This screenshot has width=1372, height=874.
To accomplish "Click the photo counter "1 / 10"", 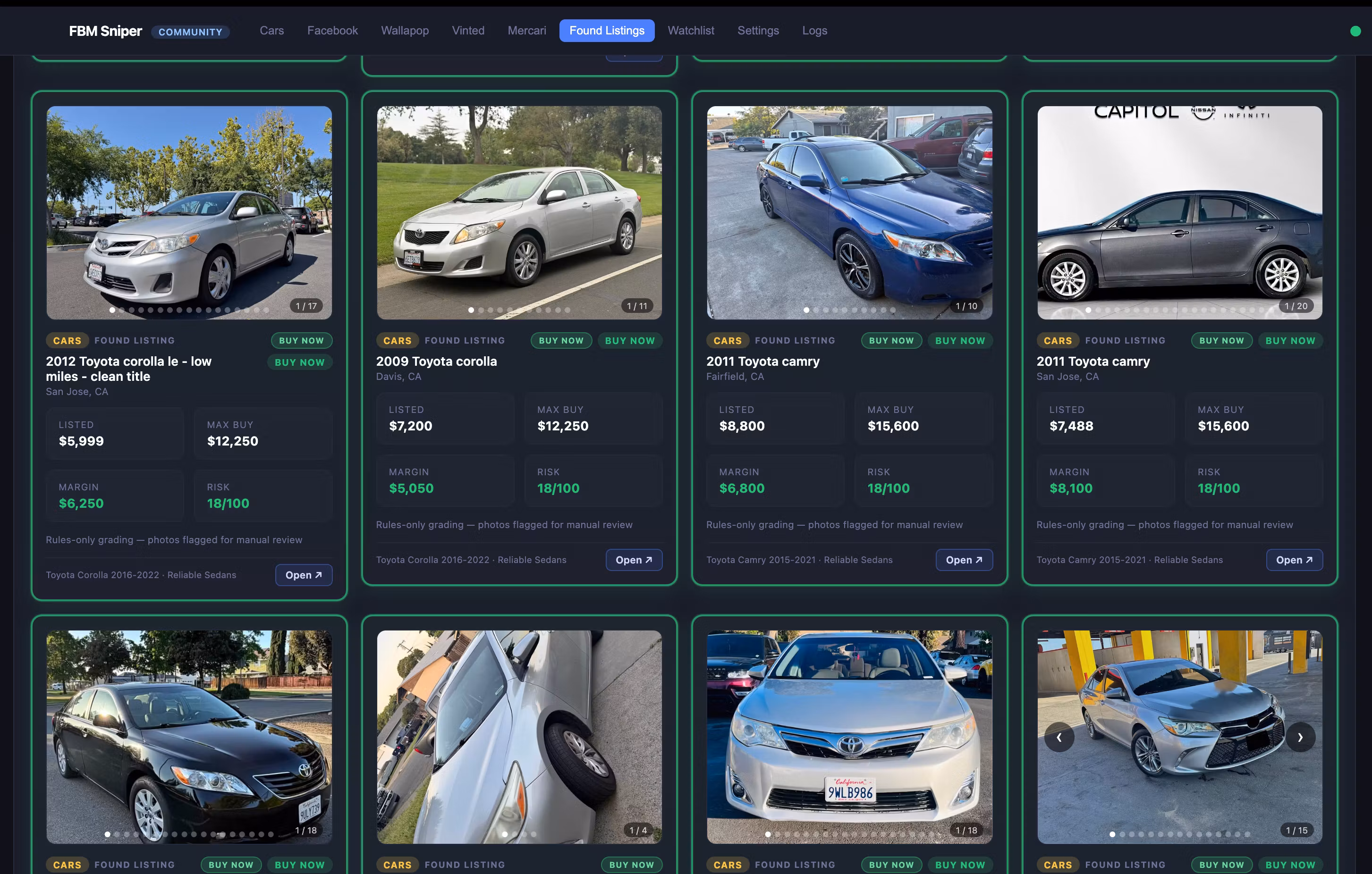I will click(x=966, y=306).
